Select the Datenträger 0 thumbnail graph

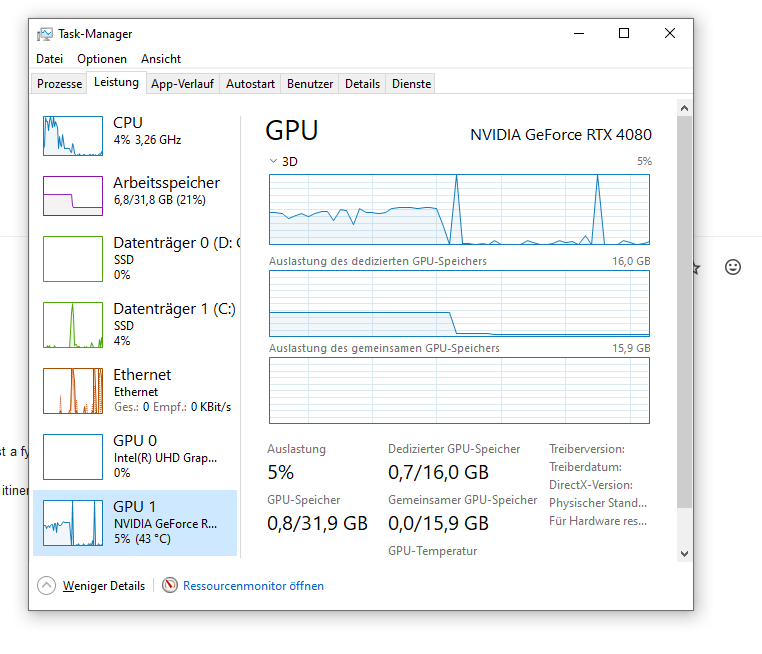[x=73, y=259]
